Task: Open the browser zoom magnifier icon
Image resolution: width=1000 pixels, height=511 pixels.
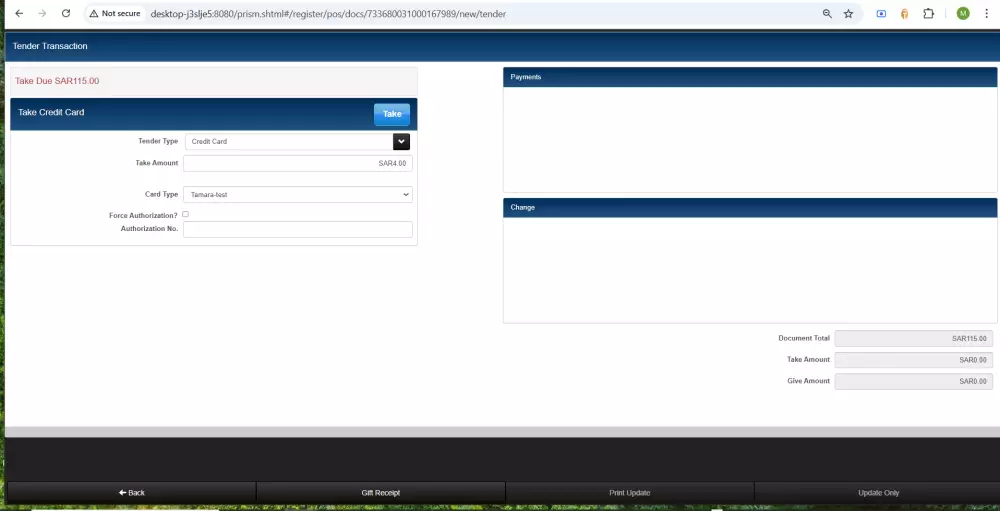Action: (827, 13)
